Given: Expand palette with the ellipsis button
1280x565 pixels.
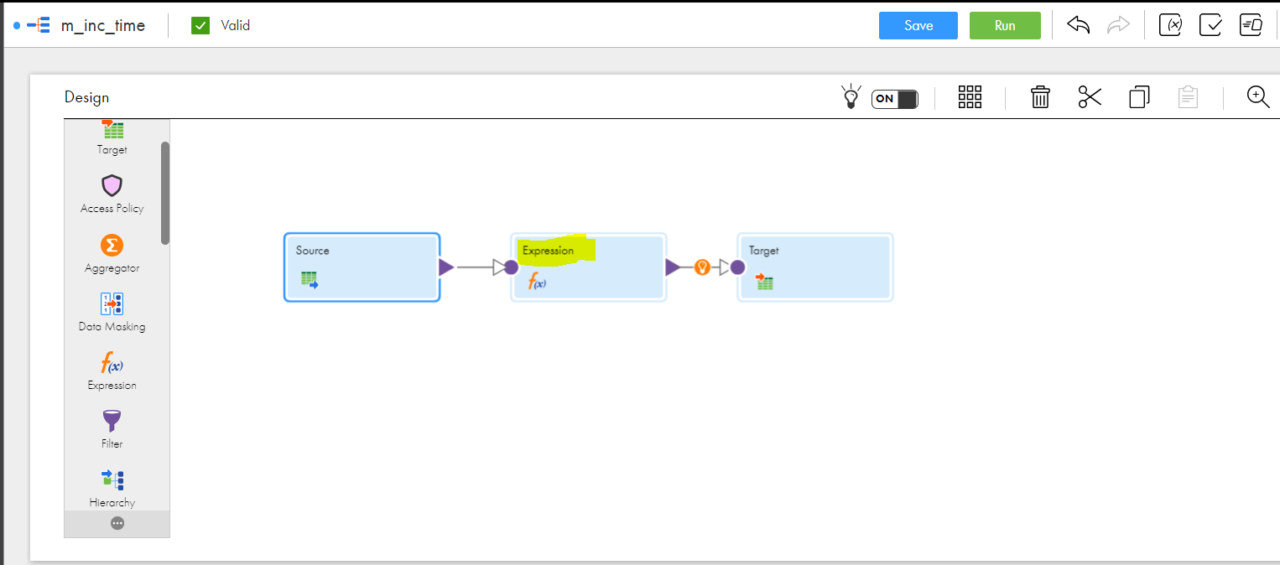Looking at the screenshot, I should coord(117,523).
